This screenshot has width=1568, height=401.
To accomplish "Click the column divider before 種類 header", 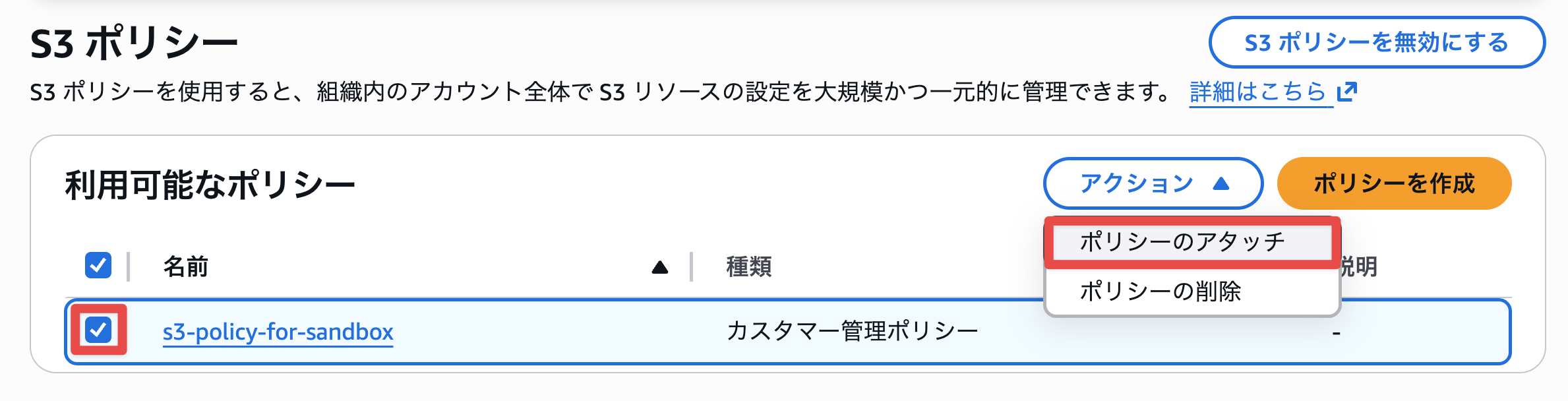I will (x=691, y=267).
